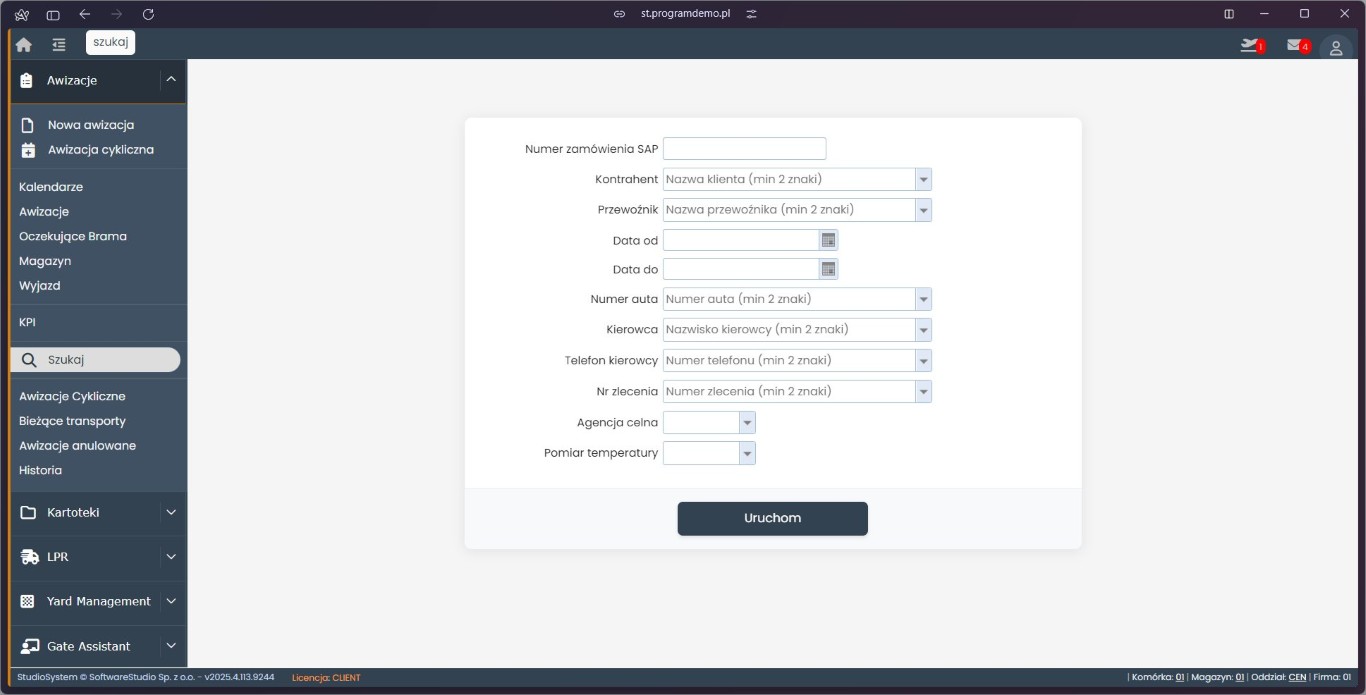Go back in browser history
The width and height of the screenshot is (1366, 695).
click(85, 14)
